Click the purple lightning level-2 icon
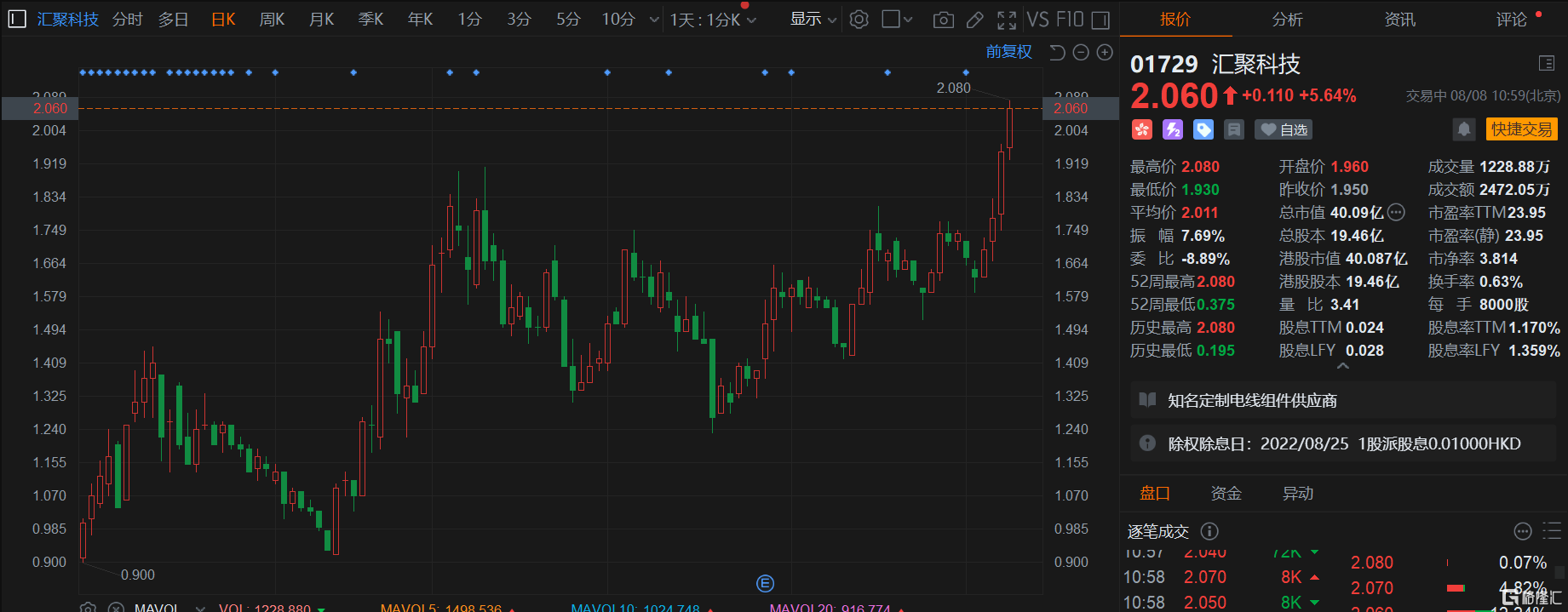 [1173, 129]
